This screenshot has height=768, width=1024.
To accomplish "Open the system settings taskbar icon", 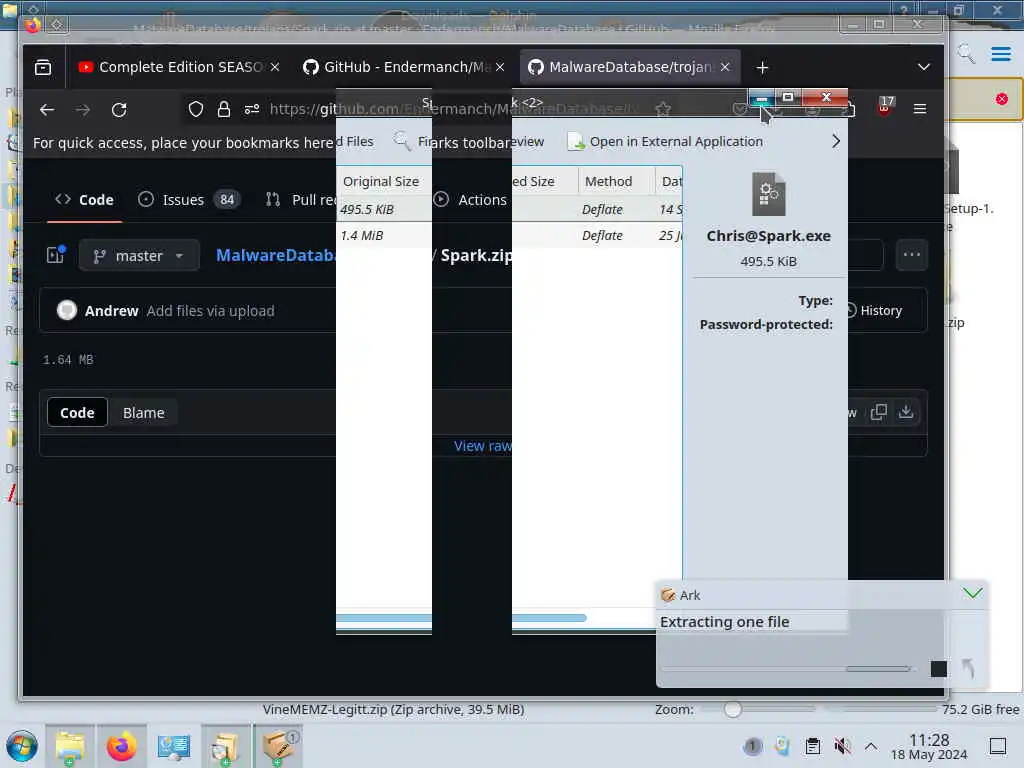I will 174,746.
